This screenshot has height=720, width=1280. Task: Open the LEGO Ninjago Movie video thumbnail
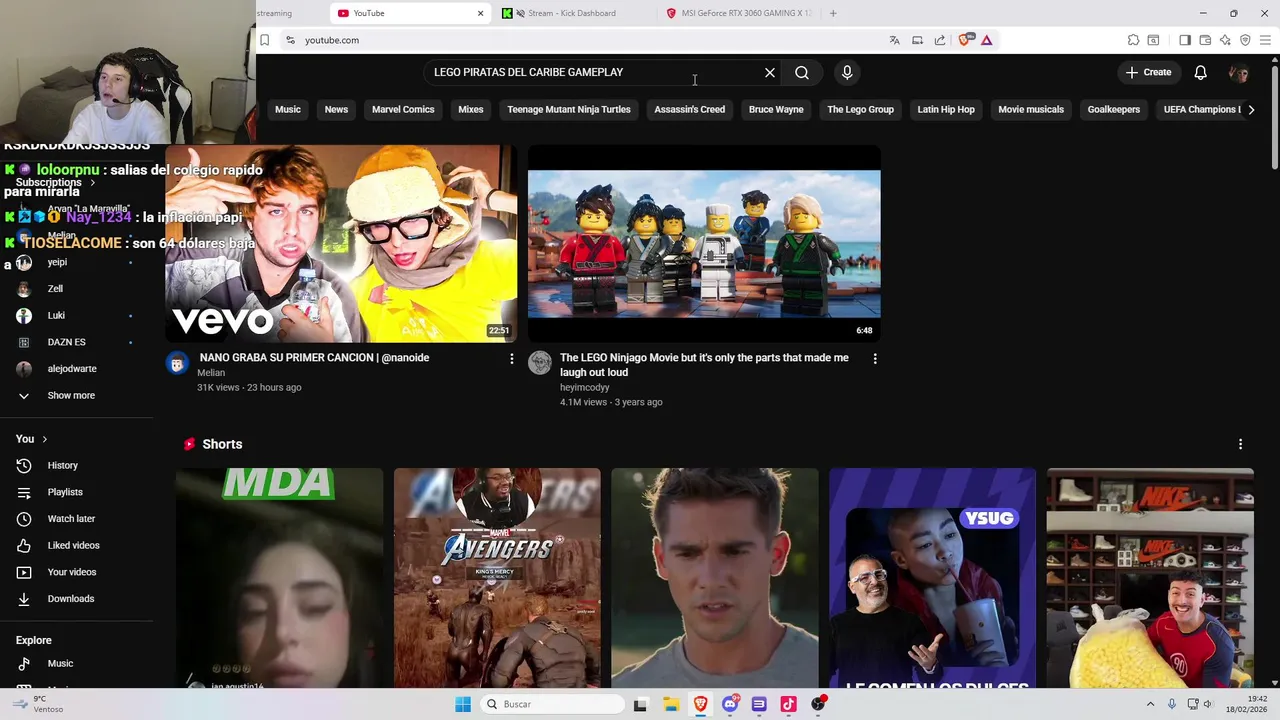[x=704, y=243]
